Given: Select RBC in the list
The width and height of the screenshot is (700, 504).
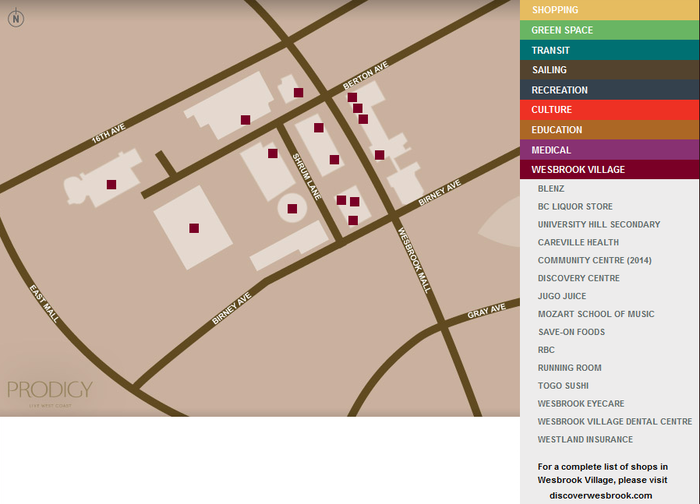Looking at the screenshot, I should 546,350.
